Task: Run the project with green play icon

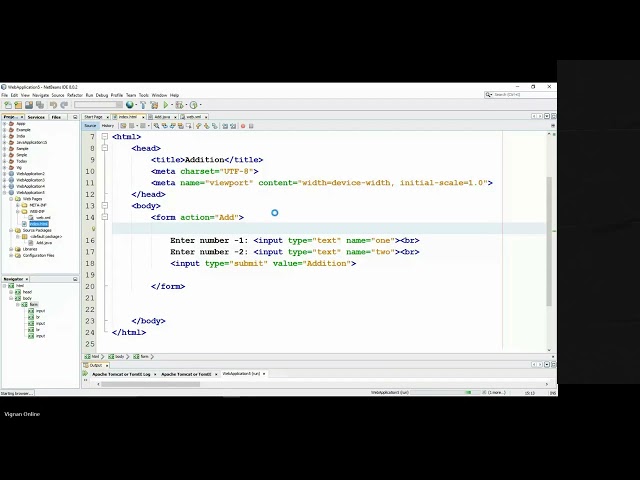Action: pyautogui.click(x=166, y=105)
